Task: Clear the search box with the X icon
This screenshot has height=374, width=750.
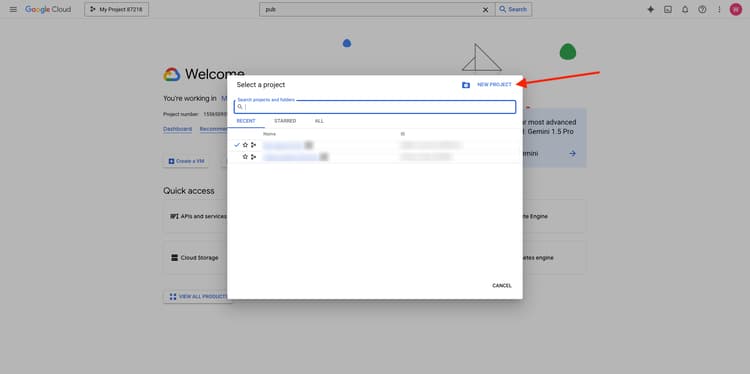Action: 485,10
